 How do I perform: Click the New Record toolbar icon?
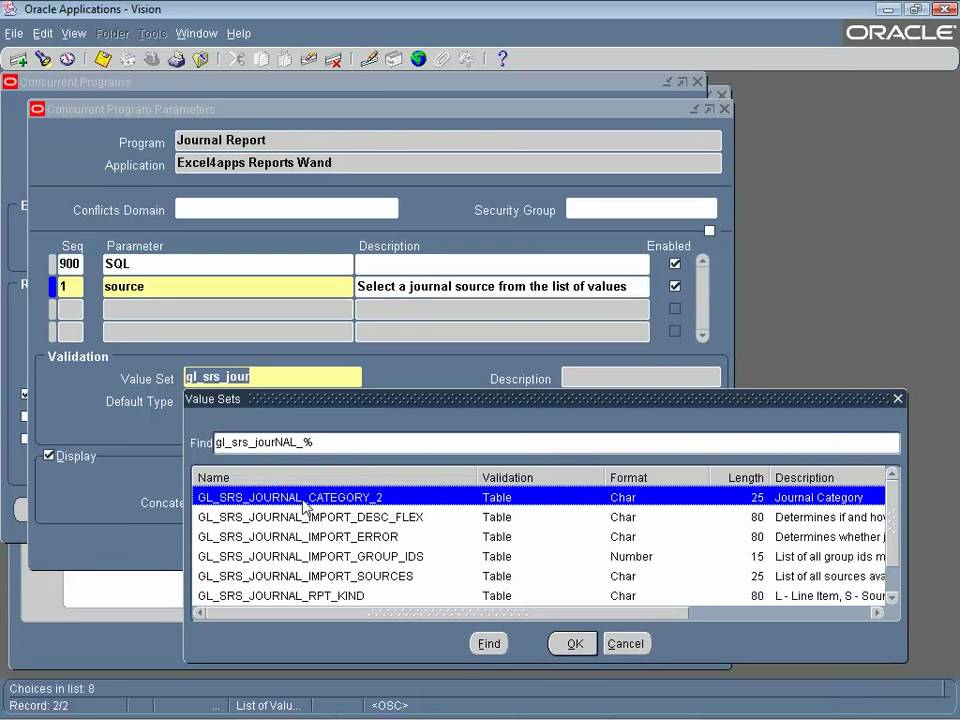(x=18, y=59)
